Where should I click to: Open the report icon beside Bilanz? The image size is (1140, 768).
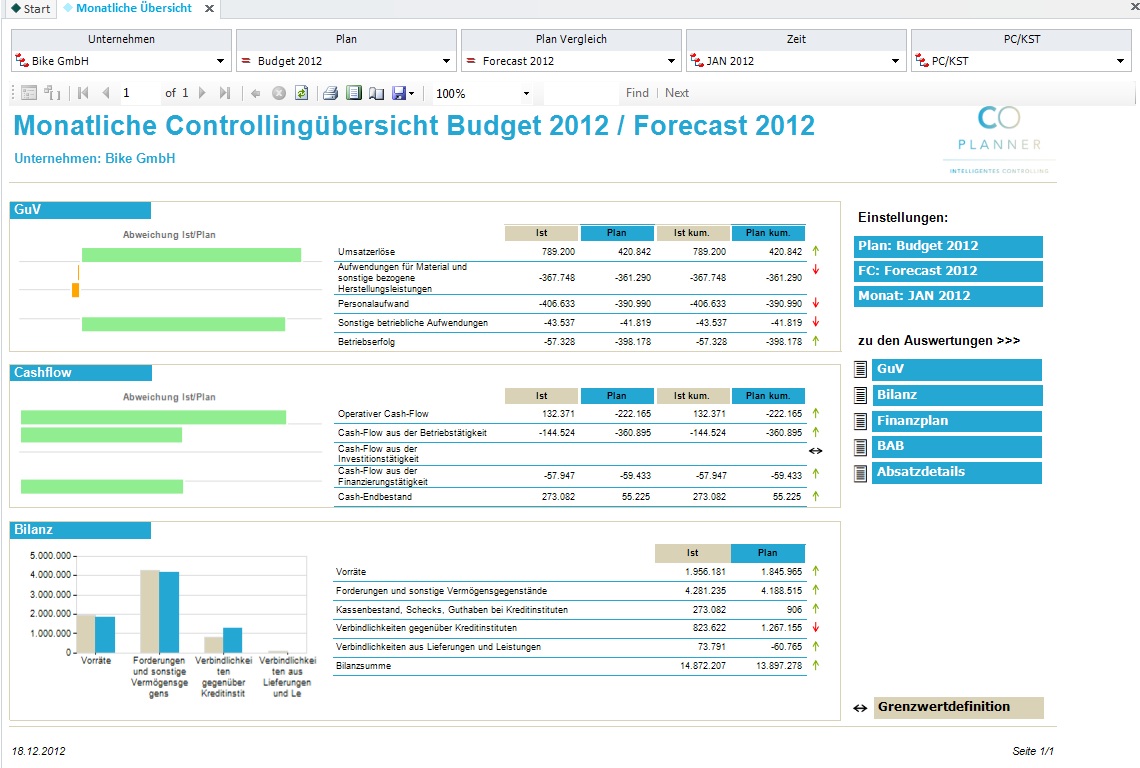(x=860, y=395)
